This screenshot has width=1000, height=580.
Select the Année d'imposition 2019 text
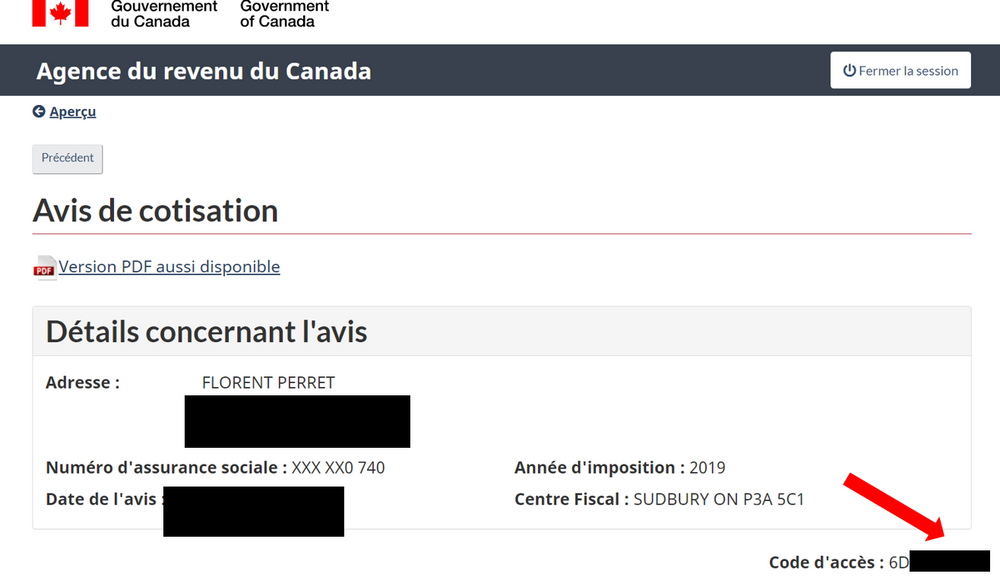click(620, 467)
